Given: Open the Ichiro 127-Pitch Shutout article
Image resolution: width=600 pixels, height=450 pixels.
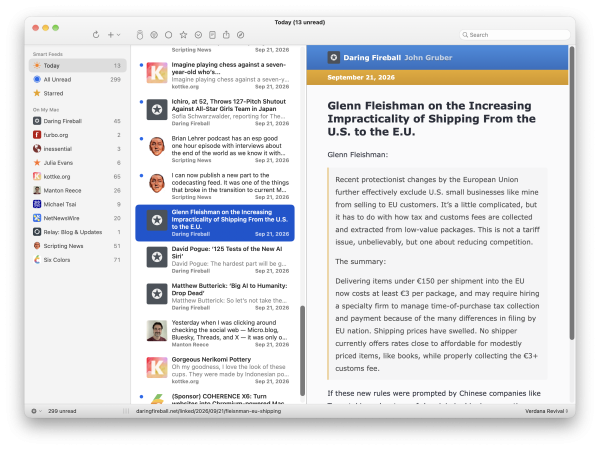Looking at the screenshot, I should (x=215, y=112).
